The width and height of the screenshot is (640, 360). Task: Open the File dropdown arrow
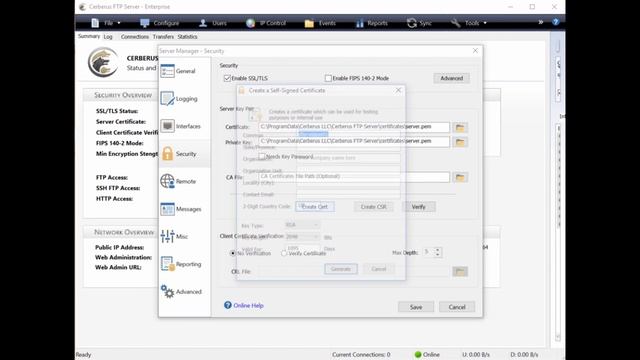[119, 23]
